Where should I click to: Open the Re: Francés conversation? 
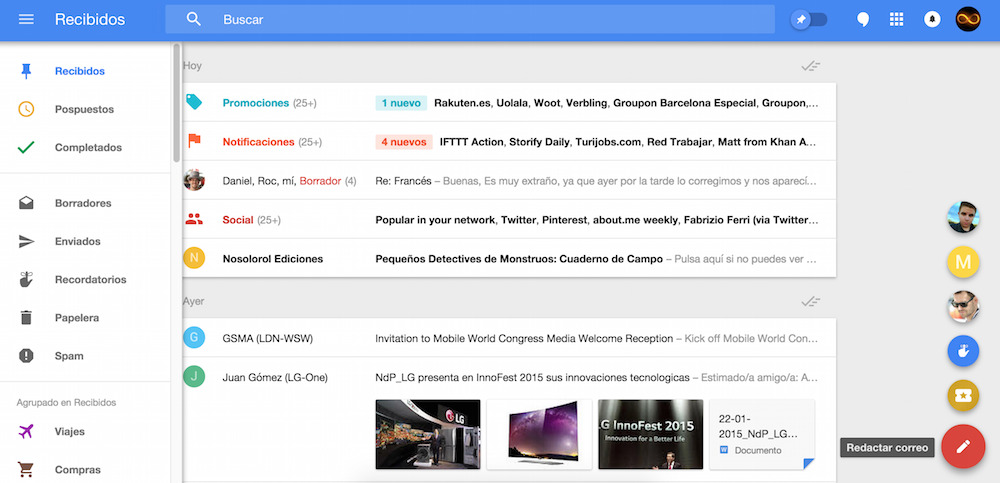[x=509, y=181]
